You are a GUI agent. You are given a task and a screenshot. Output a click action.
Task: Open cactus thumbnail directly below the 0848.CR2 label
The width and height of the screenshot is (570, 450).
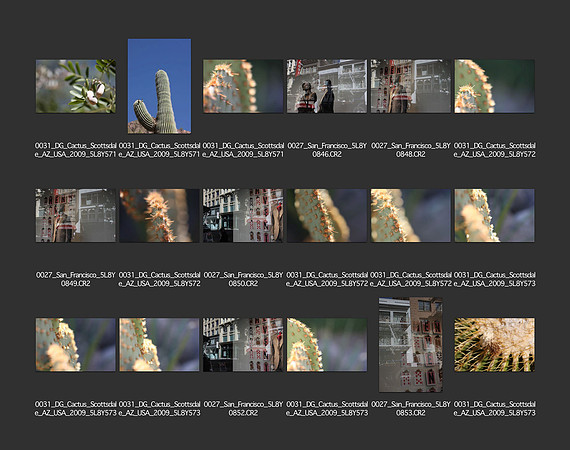pyautogui.click(x=411, y=215)
